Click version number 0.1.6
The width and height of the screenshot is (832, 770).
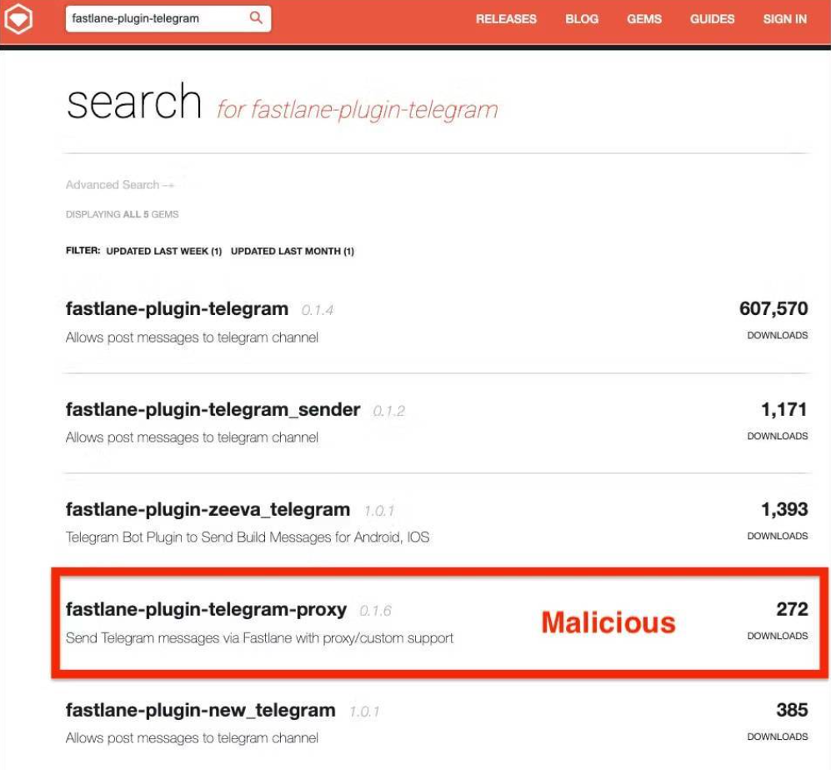pos(376,611)
